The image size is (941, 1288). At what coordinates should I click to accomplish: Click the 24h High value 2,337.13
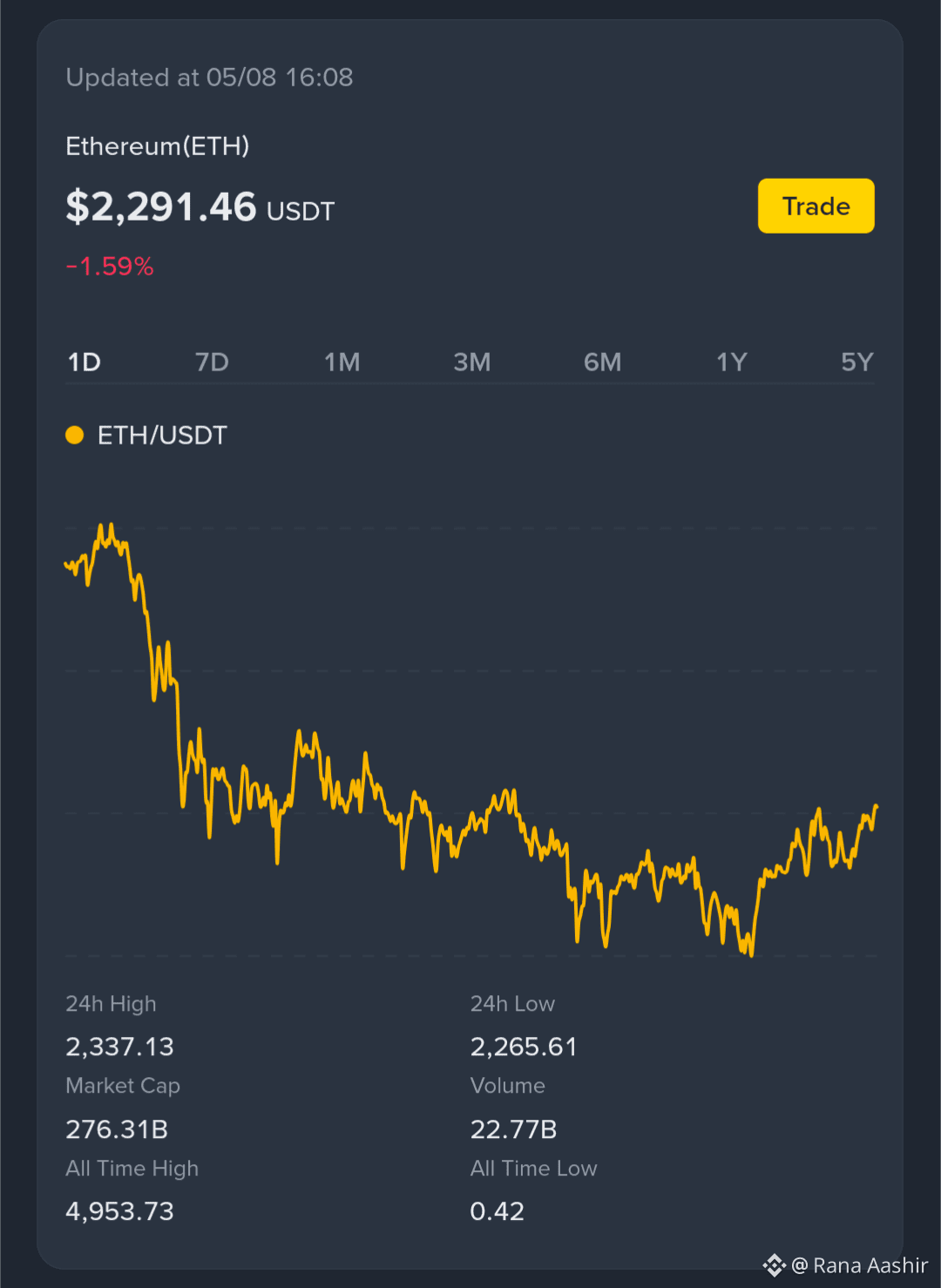(120, 1047)
